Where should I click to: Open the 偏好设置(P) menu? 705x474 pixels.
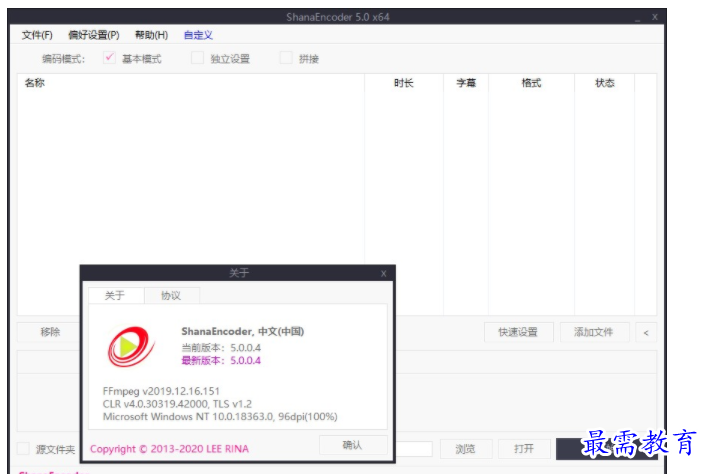94,35
